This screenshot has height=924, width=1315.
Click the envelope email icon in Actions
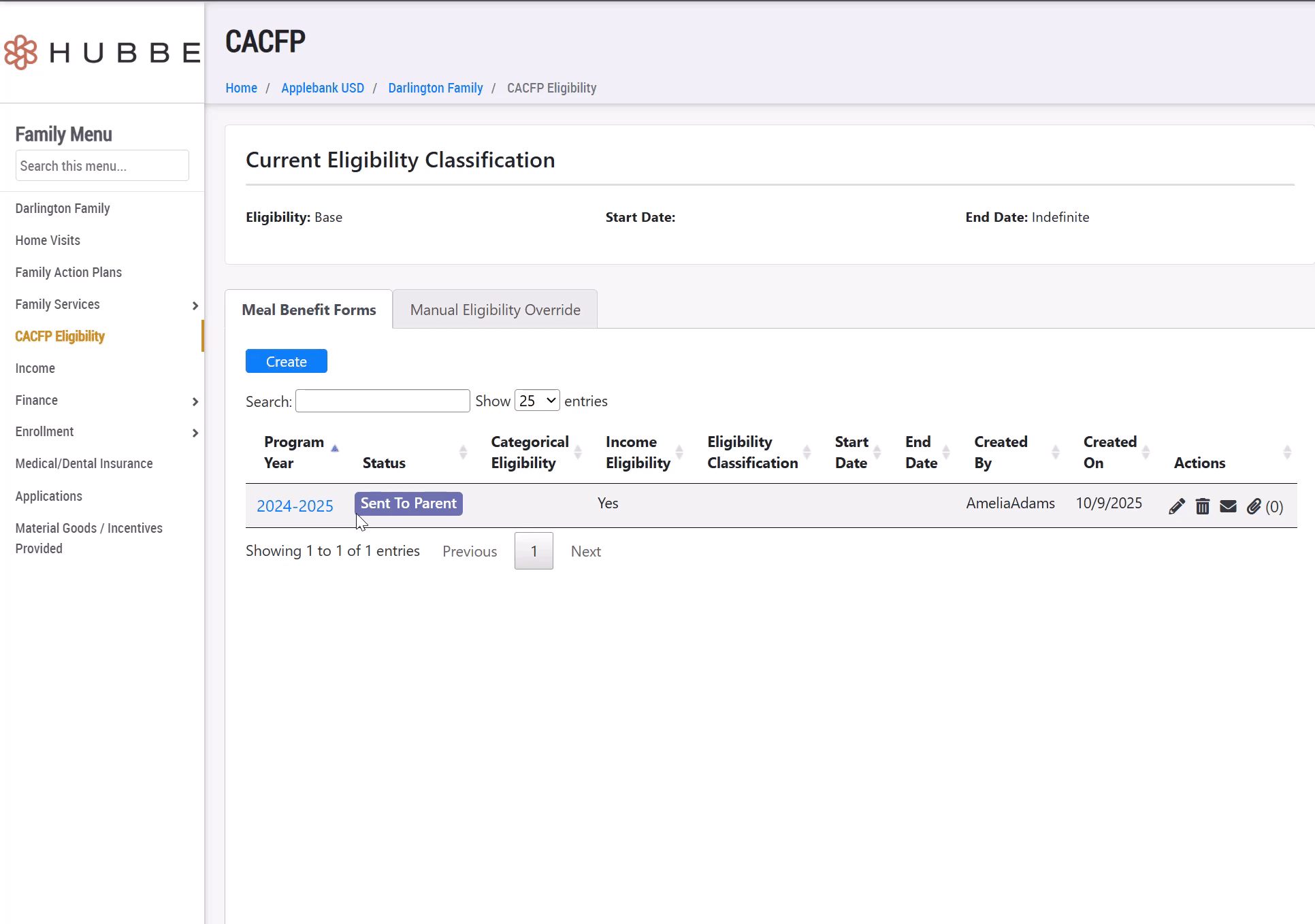[x=1228, y=506]
